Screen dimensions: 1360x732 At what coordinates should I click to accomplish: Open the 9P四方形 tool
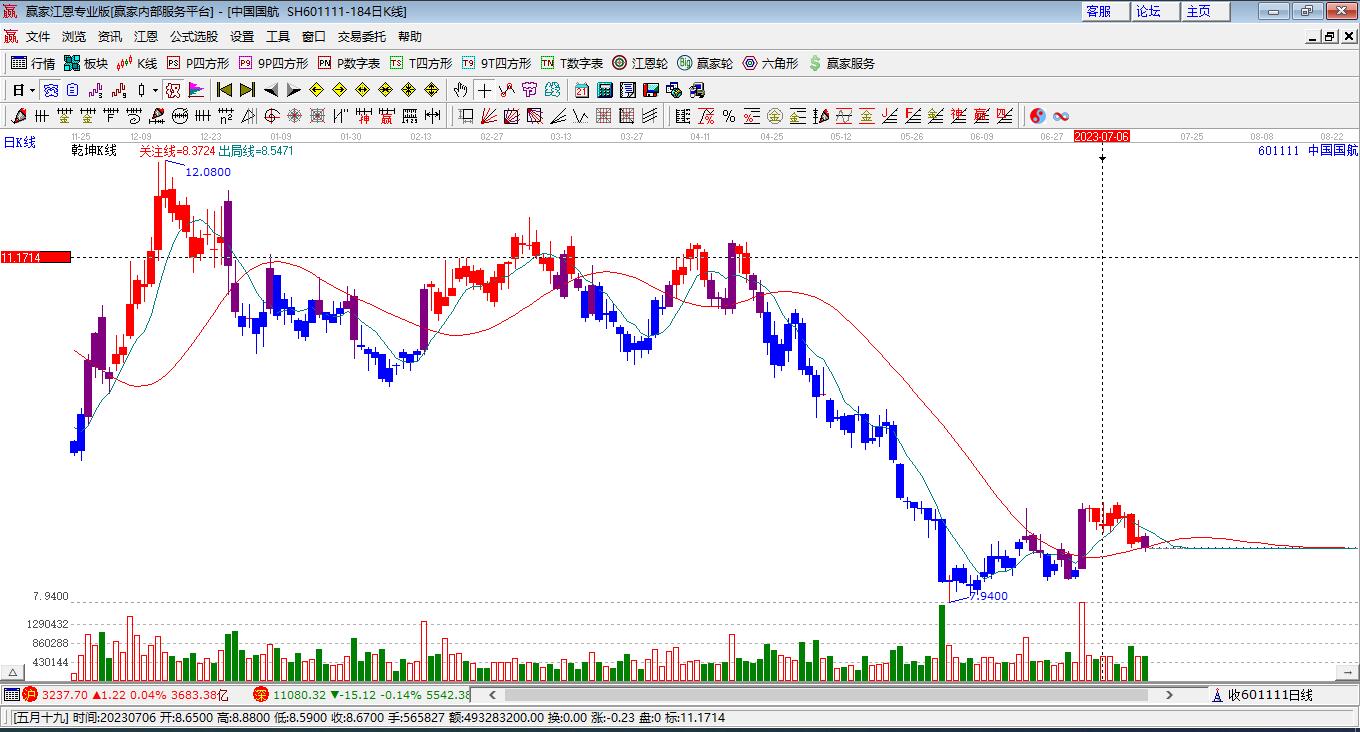(273, 63)
